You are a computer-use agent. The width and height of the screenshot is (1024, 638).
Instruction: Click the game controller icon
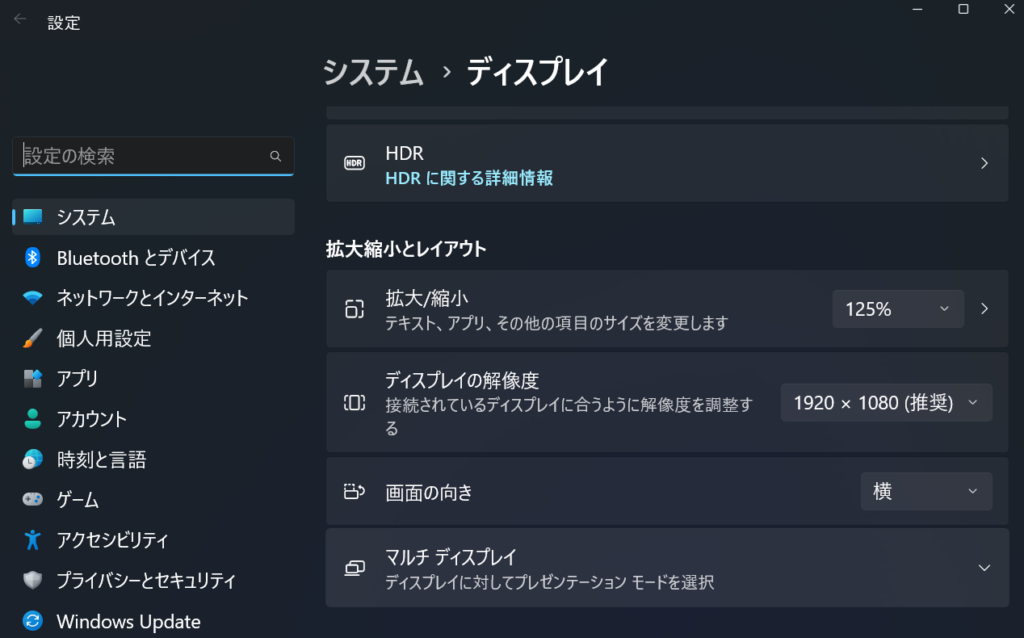click(32, 500)
